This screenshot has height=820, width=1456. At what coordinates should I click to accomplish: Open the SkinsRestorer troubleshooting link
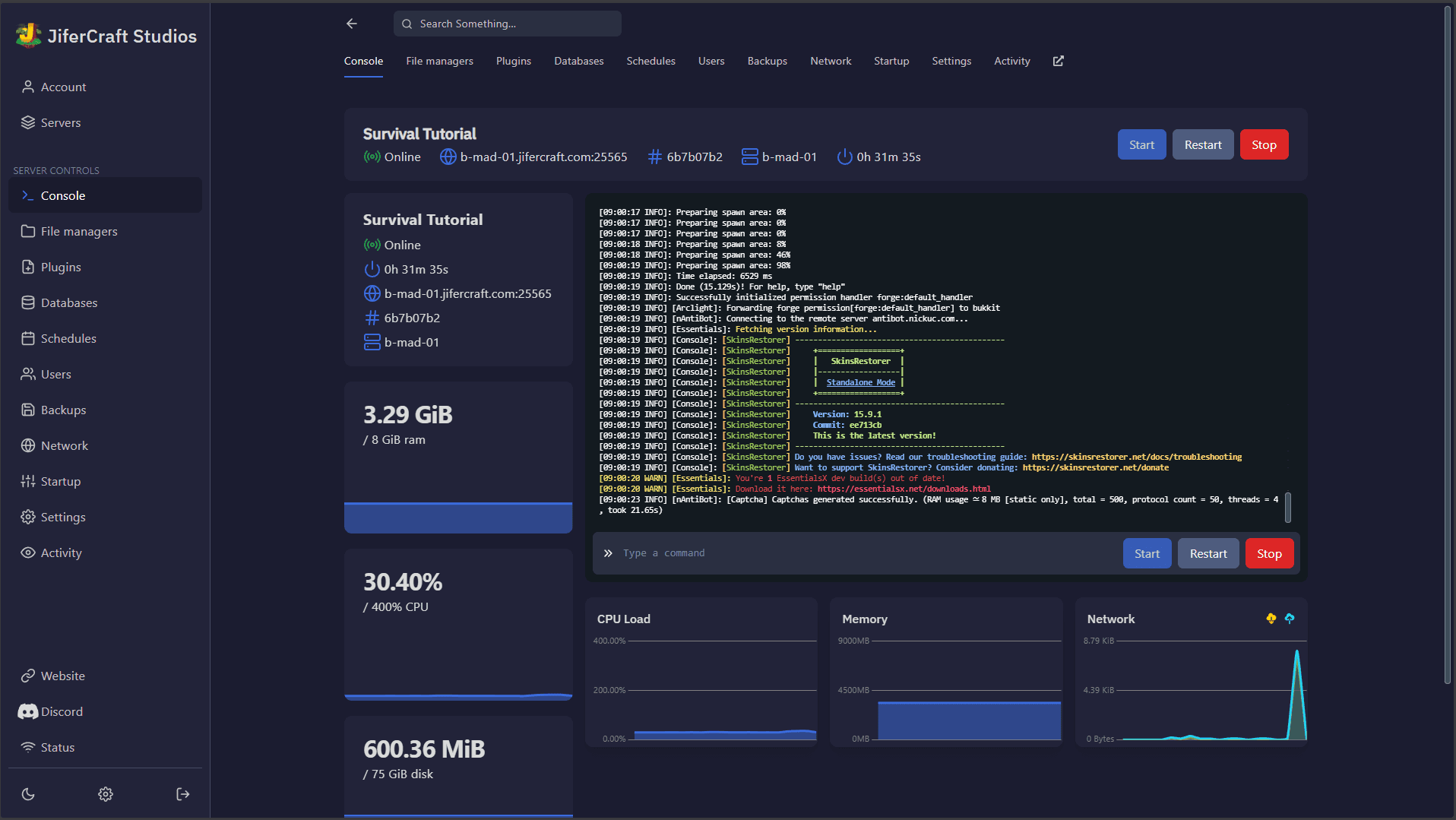click(1136, 457)
